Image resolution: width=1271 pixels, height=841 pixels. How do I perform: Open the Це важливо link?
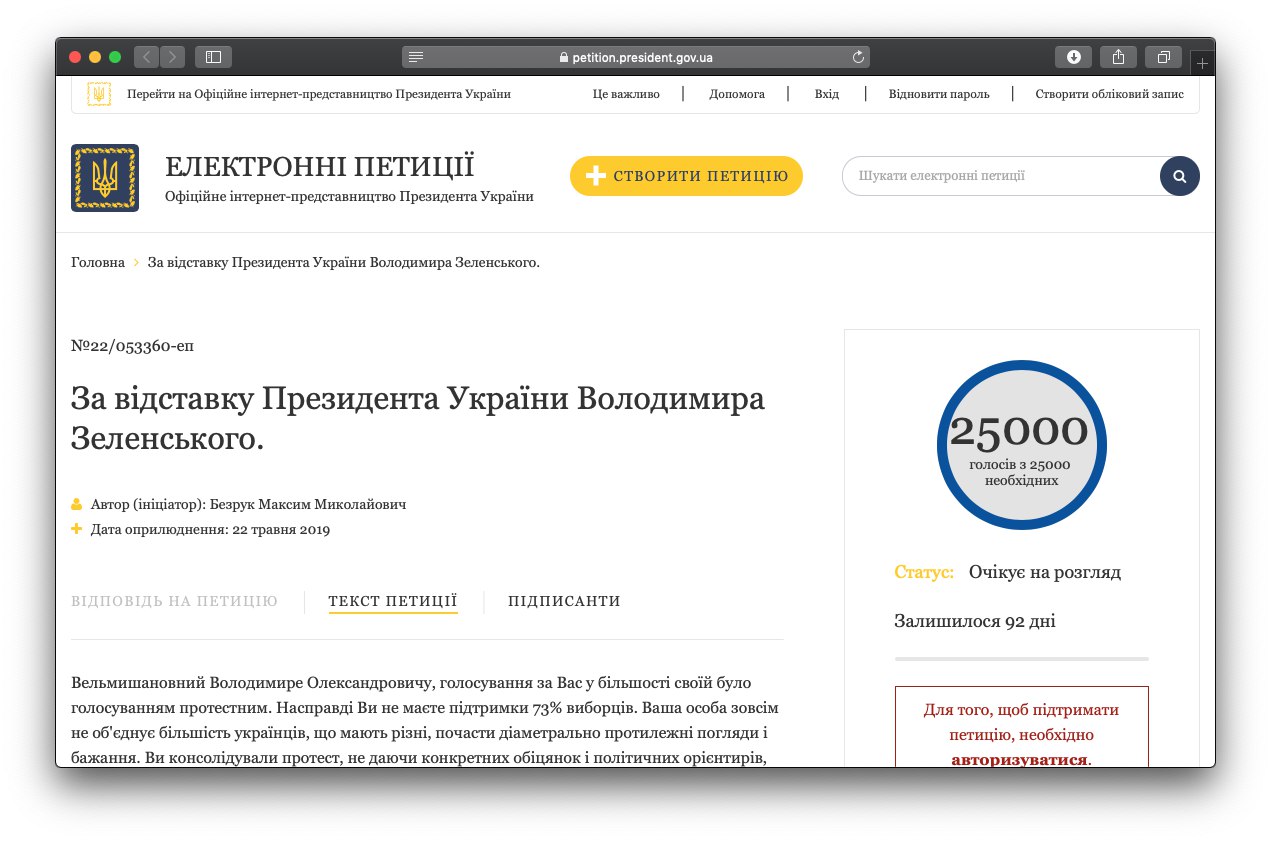click(x=626, y=94)
